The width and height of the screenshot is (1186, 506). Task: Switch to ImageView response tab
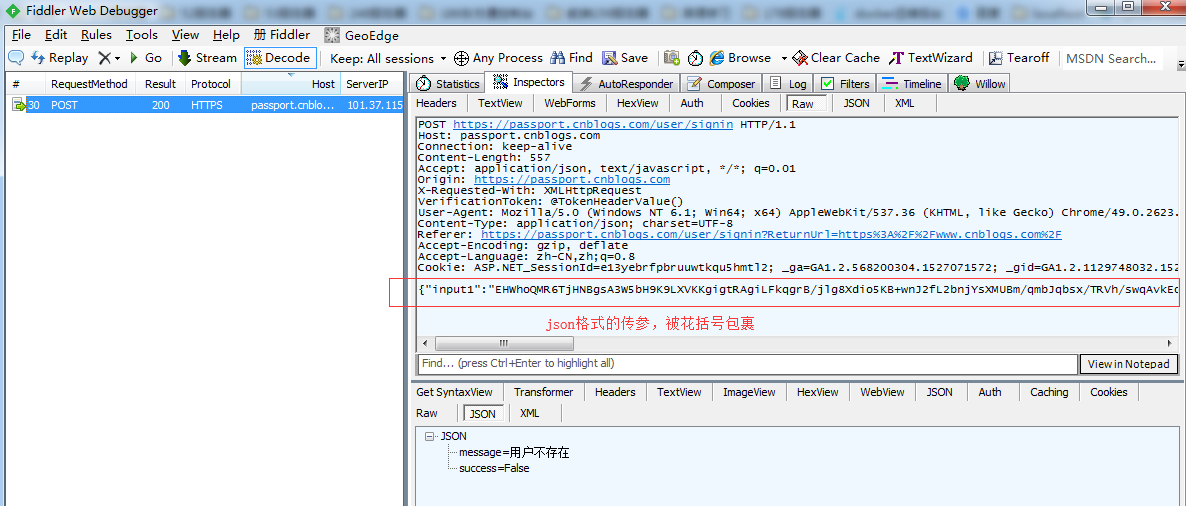tap(749, 392)
